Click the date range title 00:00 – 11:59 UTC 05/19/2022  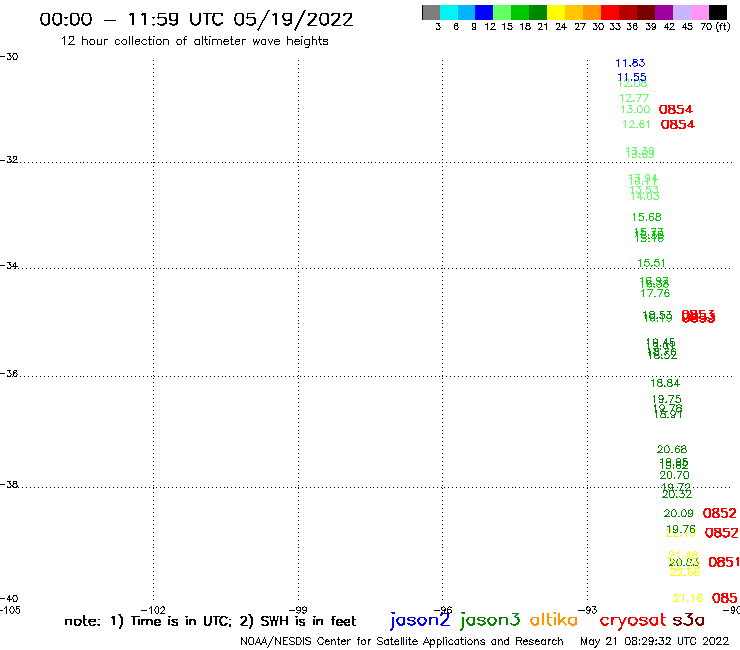196,20
